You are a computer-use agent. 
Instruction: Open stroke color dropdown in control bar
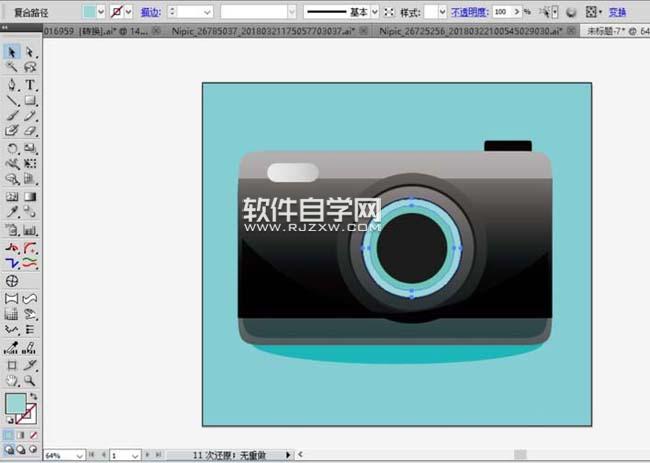click(x=129, y=12)
